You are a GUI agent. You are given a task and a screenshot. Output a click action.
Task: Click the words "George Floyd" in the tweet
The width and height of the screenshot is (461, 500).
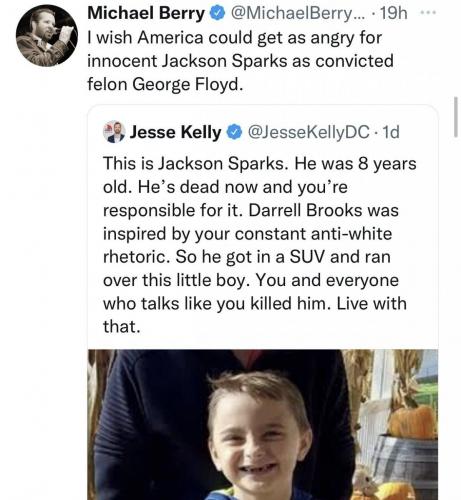point(188,84)
